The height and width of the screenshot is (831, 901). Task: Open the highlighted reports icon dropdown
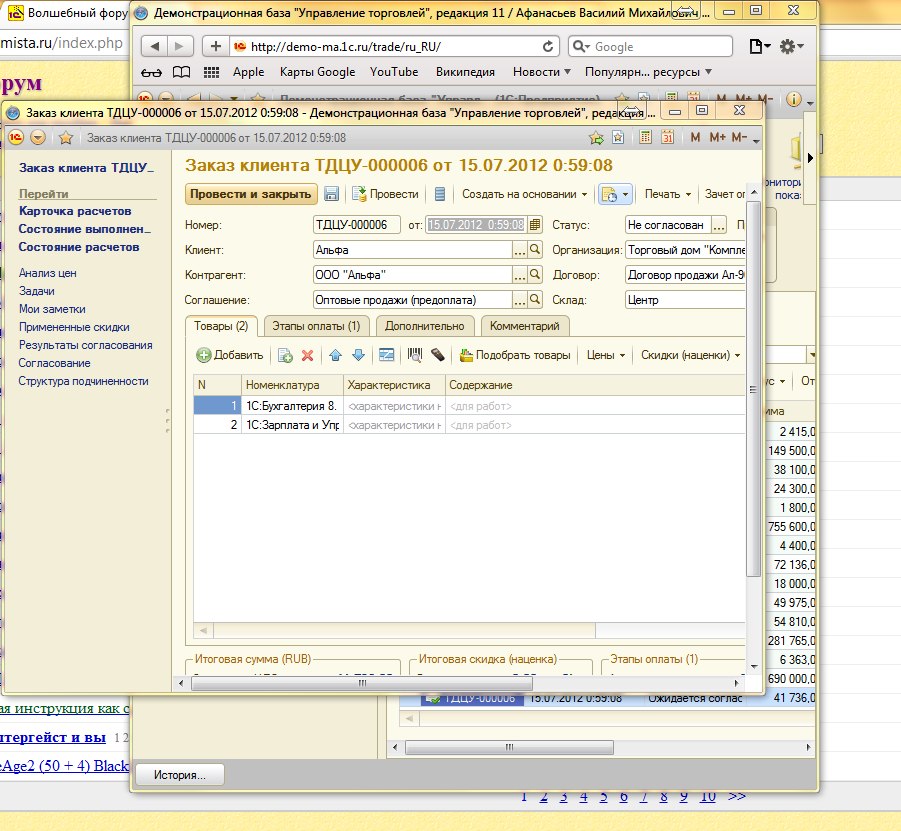point(615,194)
